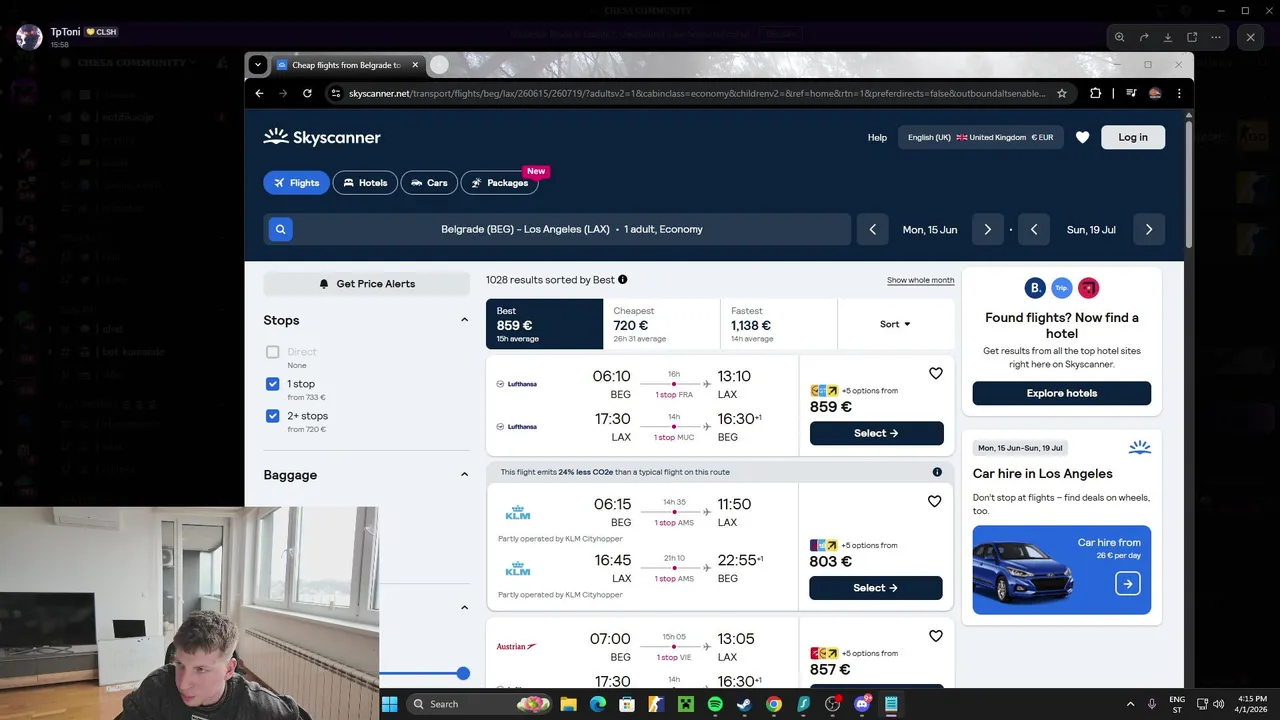Save the Lufthansa flight with heart

pyautogui.click(x=936, y=373)
